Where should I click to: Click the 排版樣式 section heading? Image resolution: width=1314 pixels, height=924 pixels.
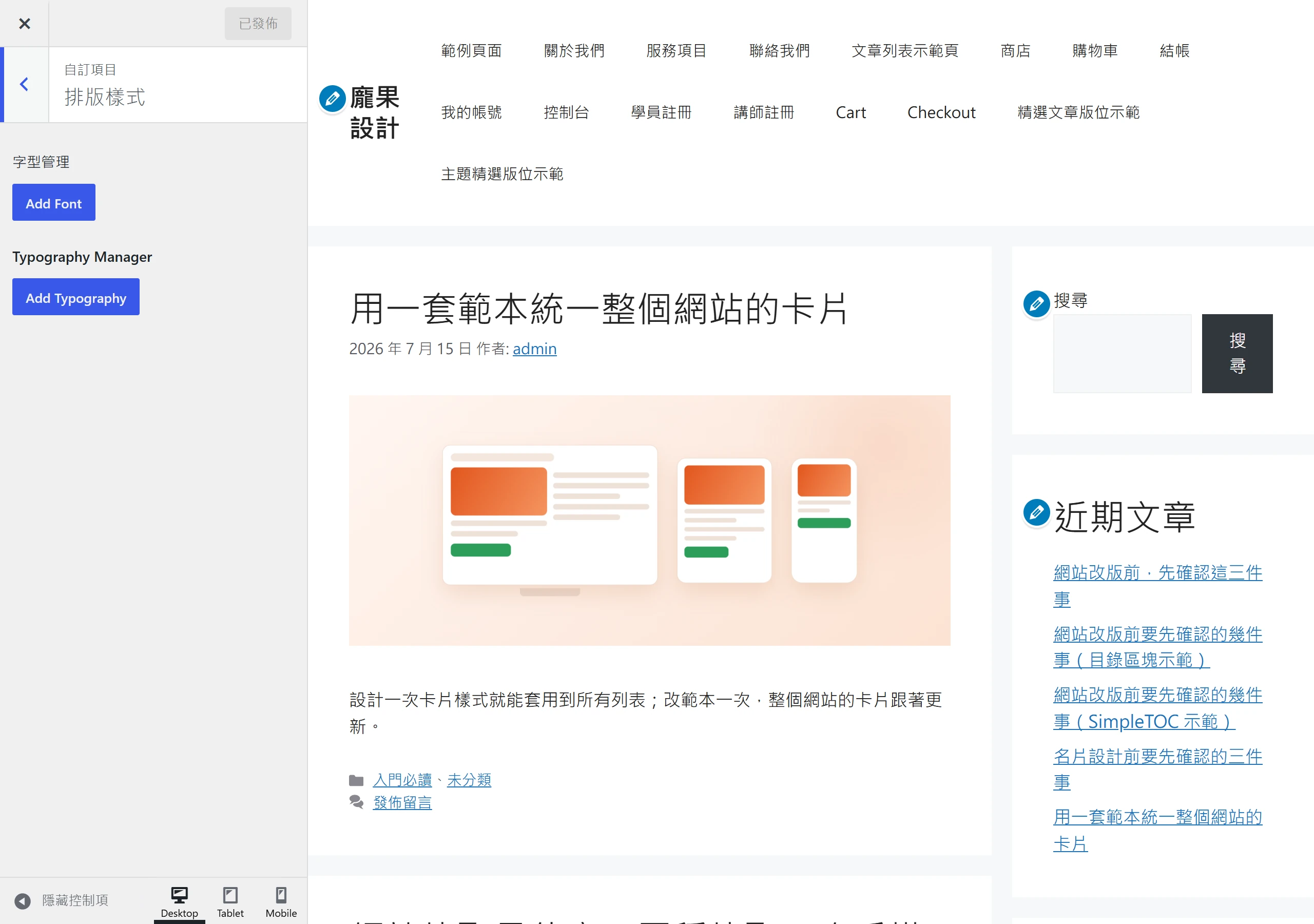pyautogui.click(x=105, y=97)
